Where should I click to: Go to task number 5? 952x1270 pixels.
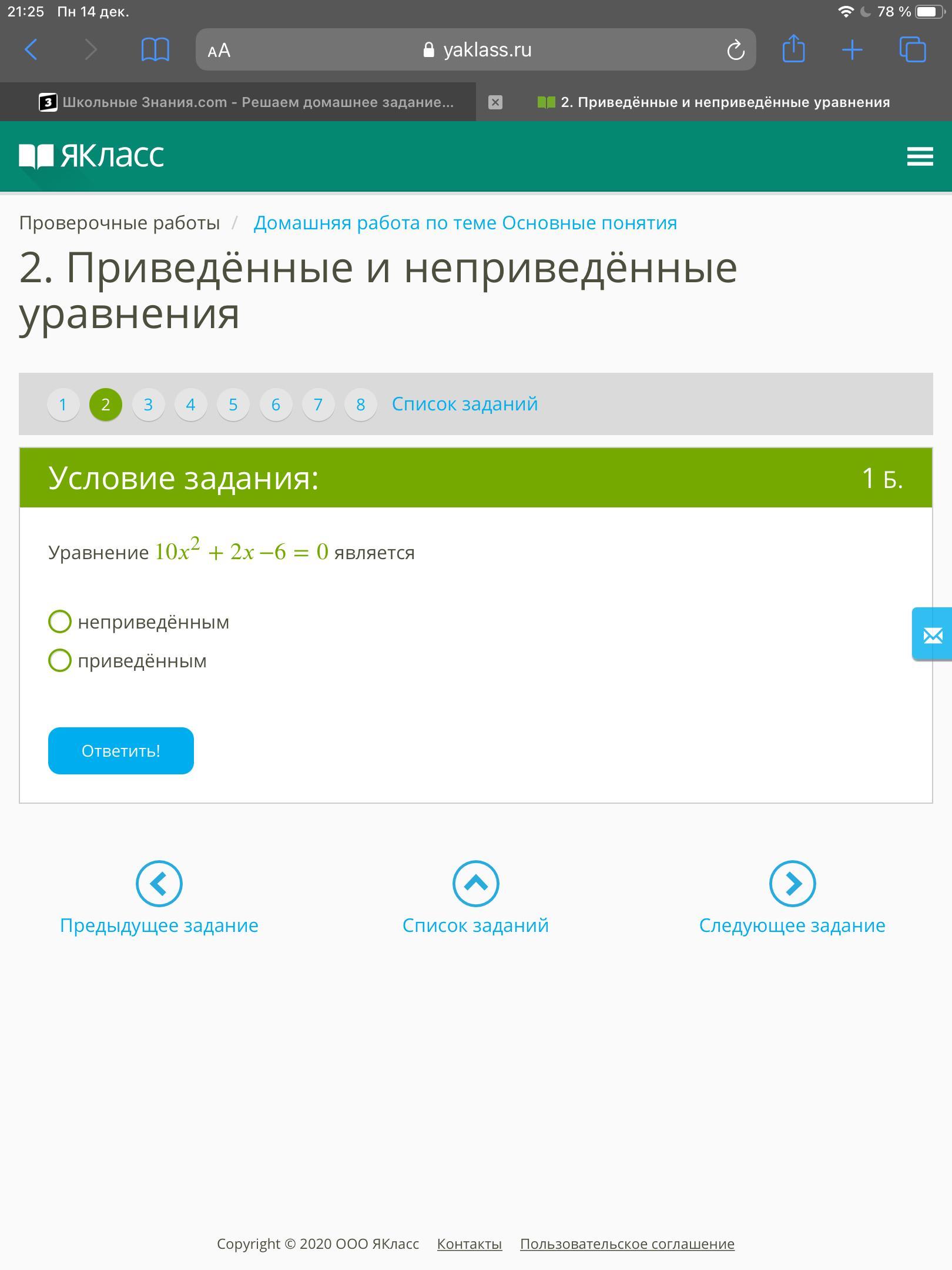point(233,405)
